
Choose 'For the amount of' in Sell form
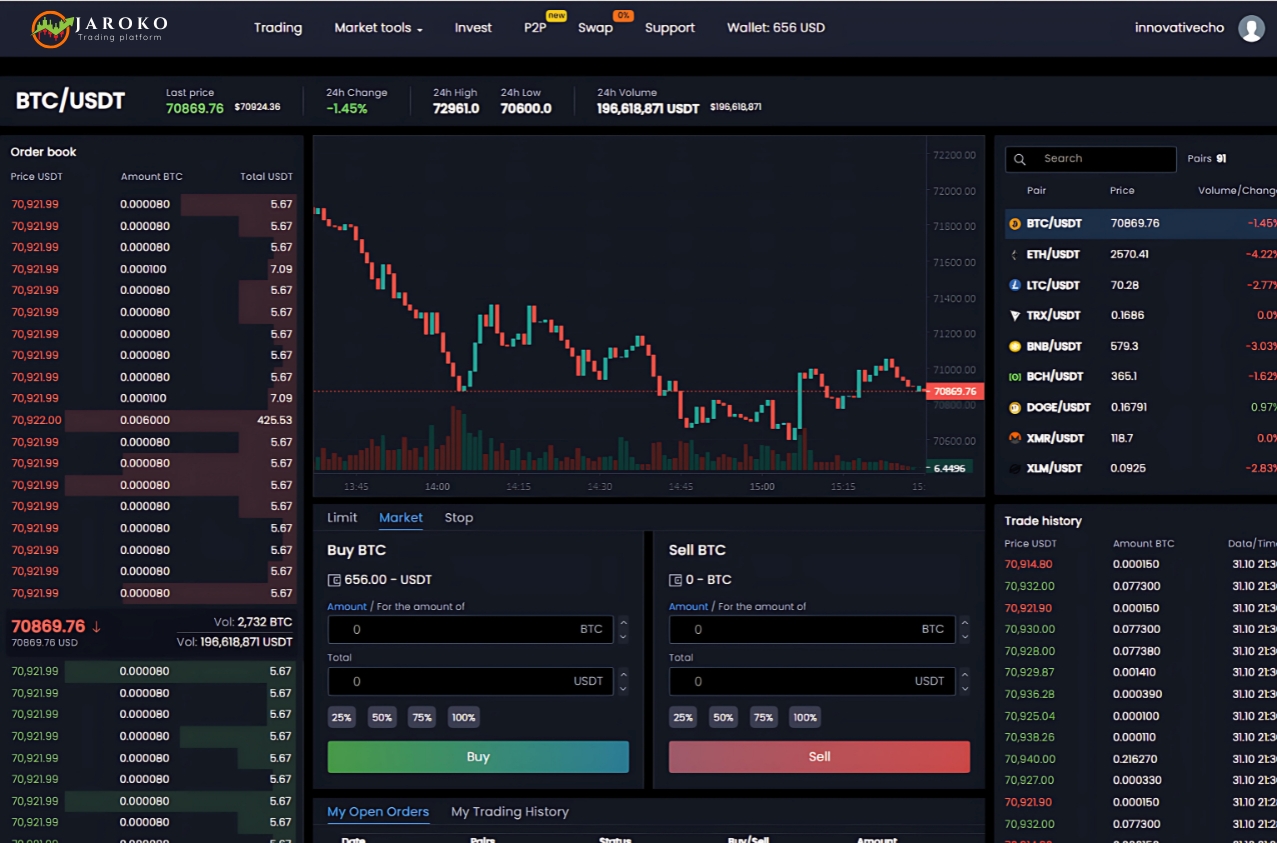[x=762, y=607]
